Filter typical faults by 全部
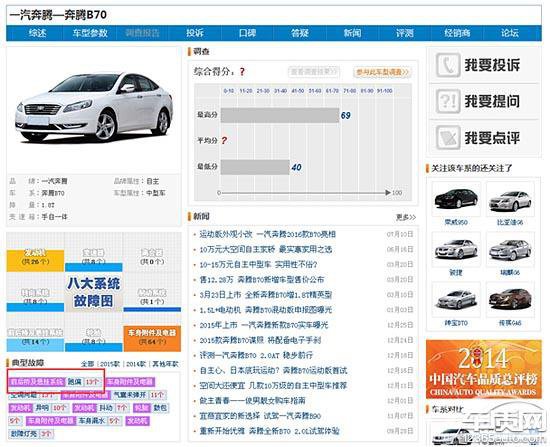Viewport: 550px width, 447px height. 88,364
